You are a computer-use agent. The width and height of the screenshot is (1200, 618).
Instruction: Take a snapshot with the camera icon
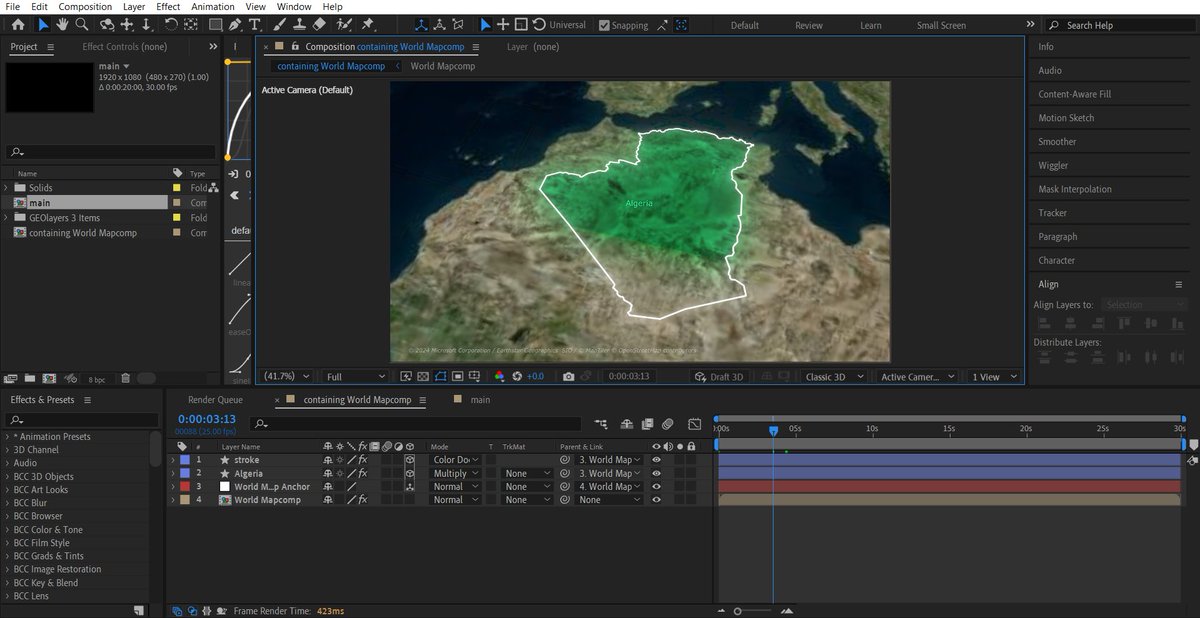point(568,377)
